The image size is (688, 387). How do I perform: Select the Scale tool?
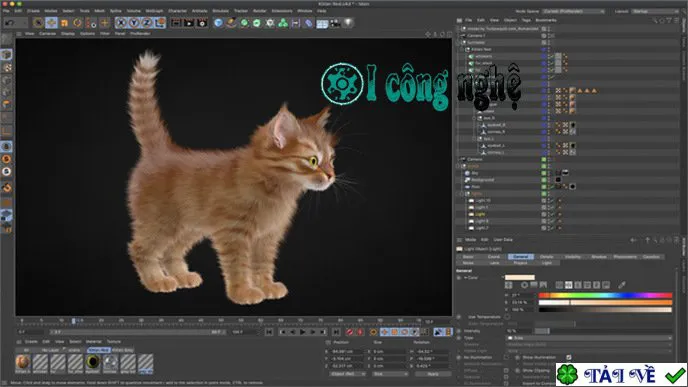(64, 22)
